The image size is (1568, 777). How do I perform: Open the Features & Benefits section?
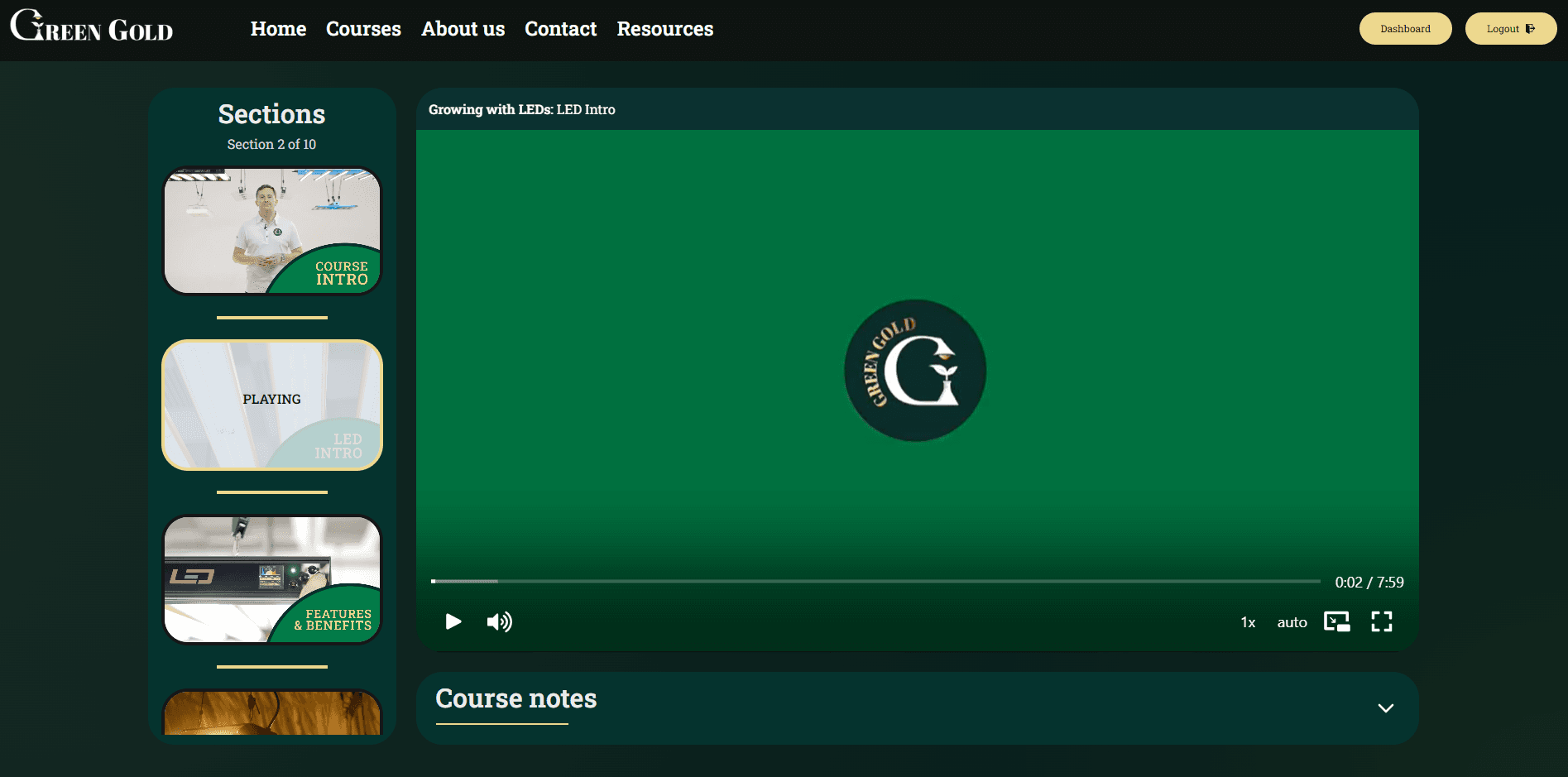[272, 579]
